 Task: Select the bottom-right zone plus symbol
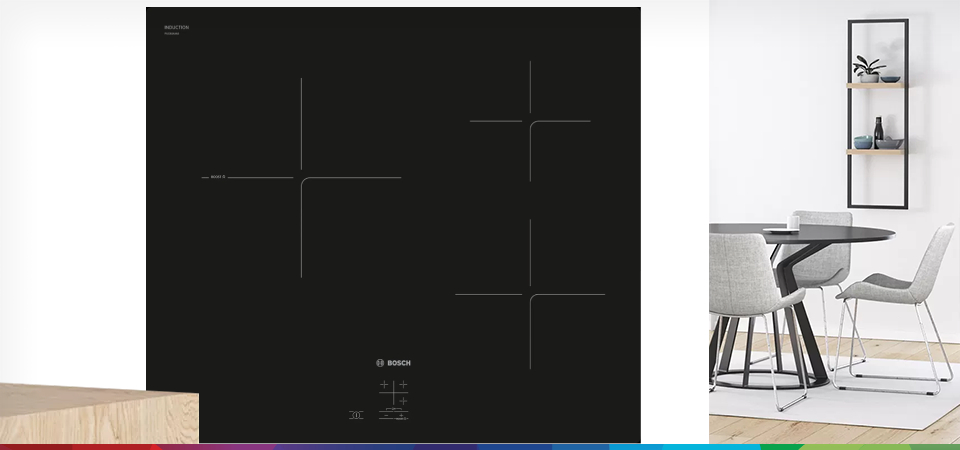[403, 400]
